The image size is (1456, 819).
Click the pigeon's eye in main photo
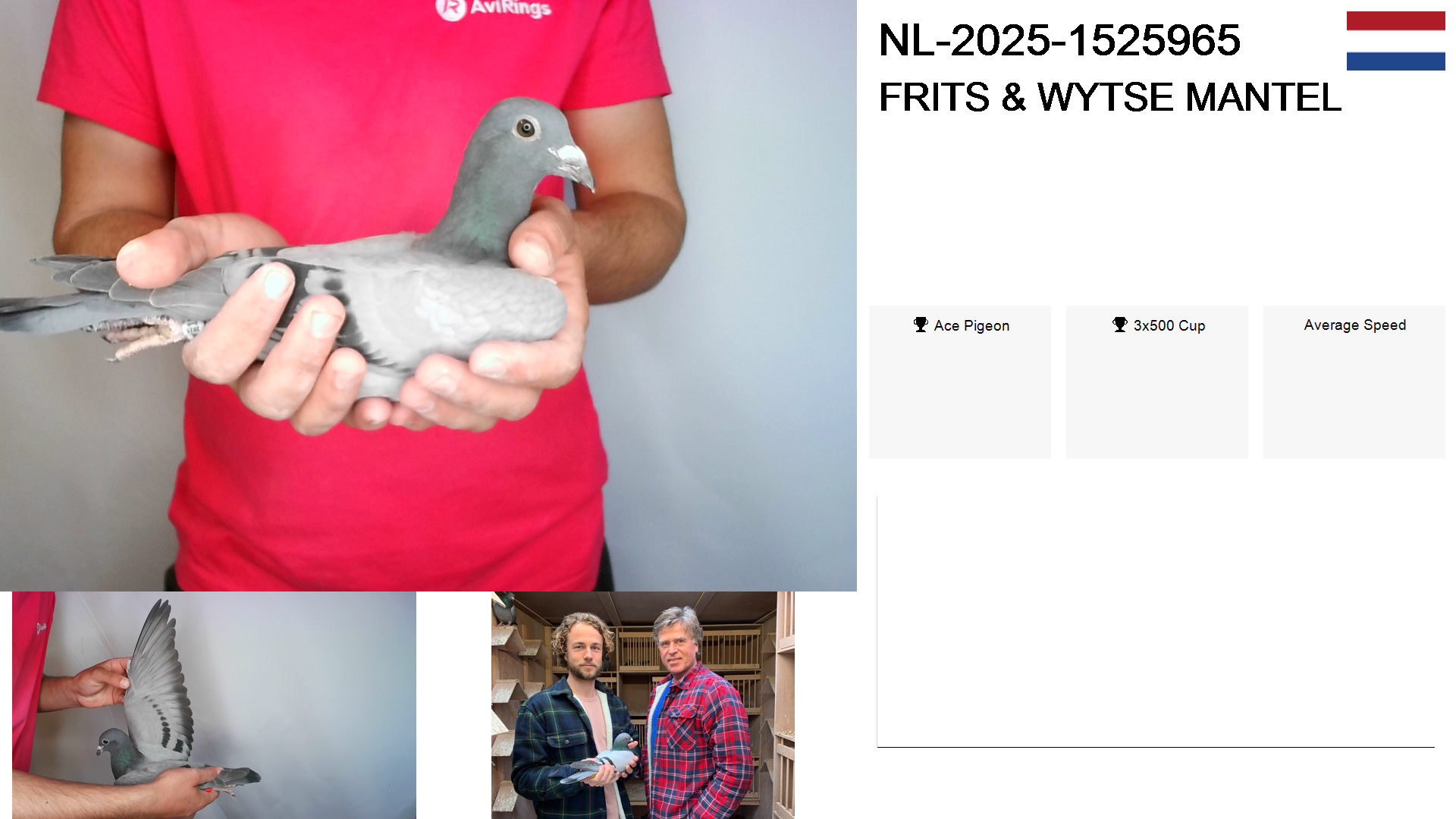(x=526, y=127)
